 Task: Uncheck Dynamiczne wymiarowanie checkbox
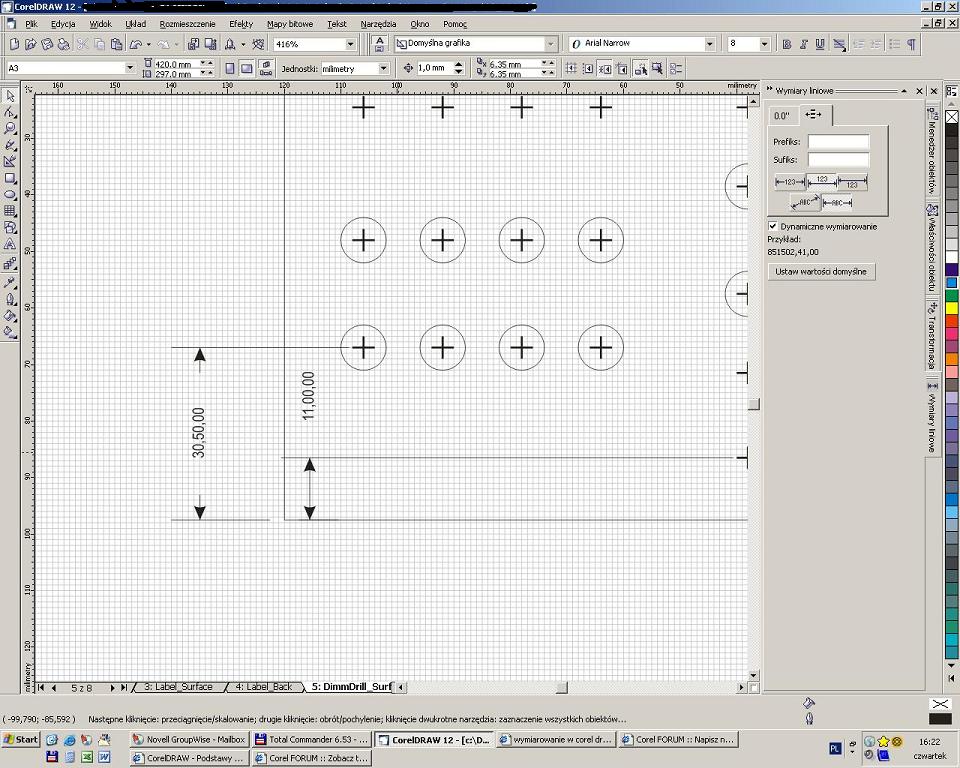point(773,227)
